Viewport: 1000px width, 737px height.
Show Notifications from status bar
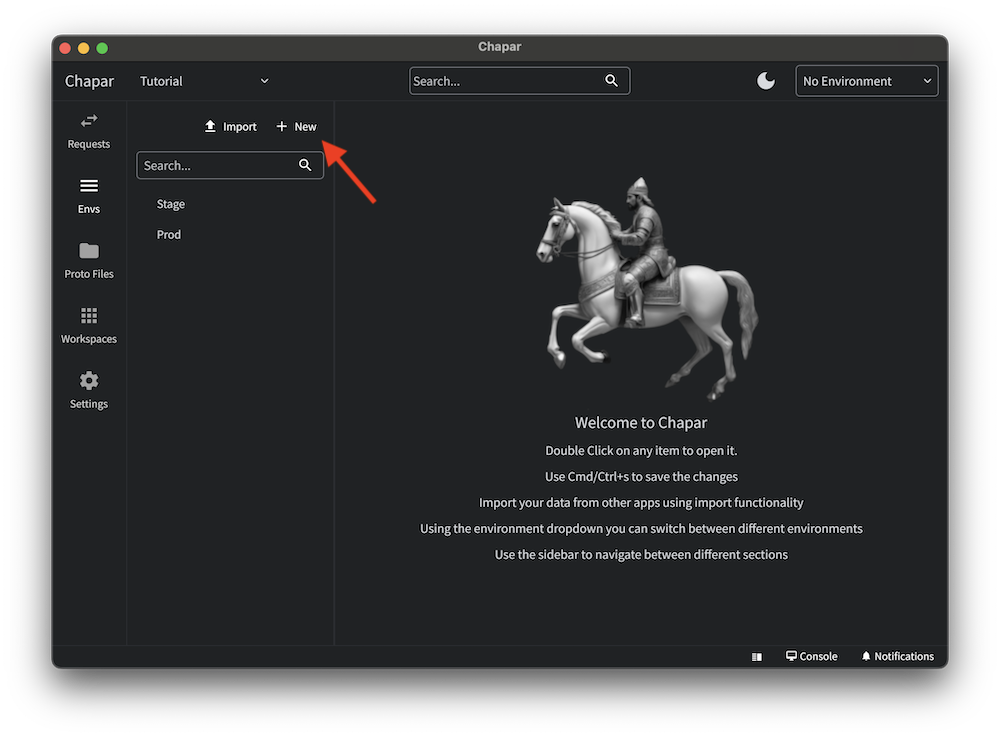(897, 657)
